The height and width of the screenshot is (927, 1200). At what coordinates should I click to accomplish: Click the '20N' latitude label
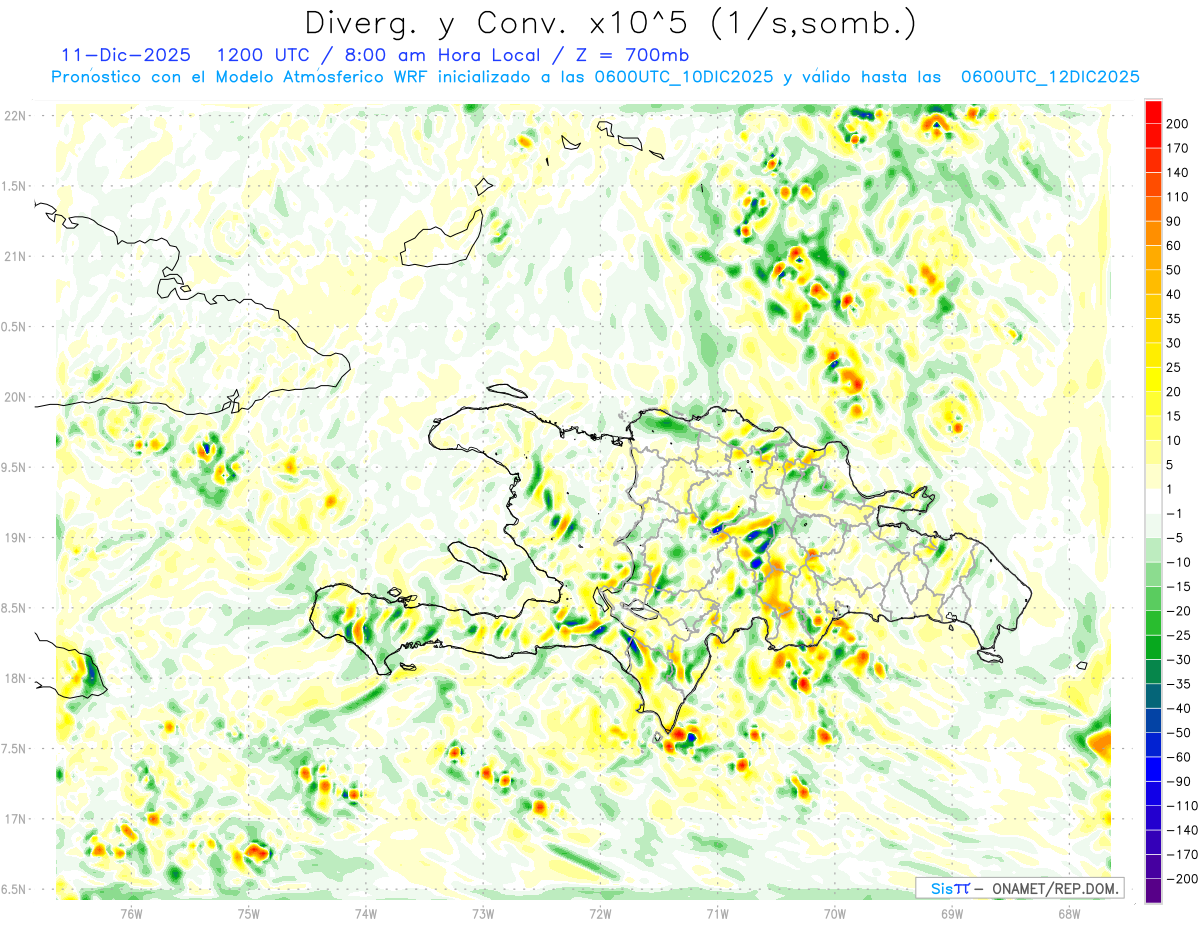click(x=15, y=397)
